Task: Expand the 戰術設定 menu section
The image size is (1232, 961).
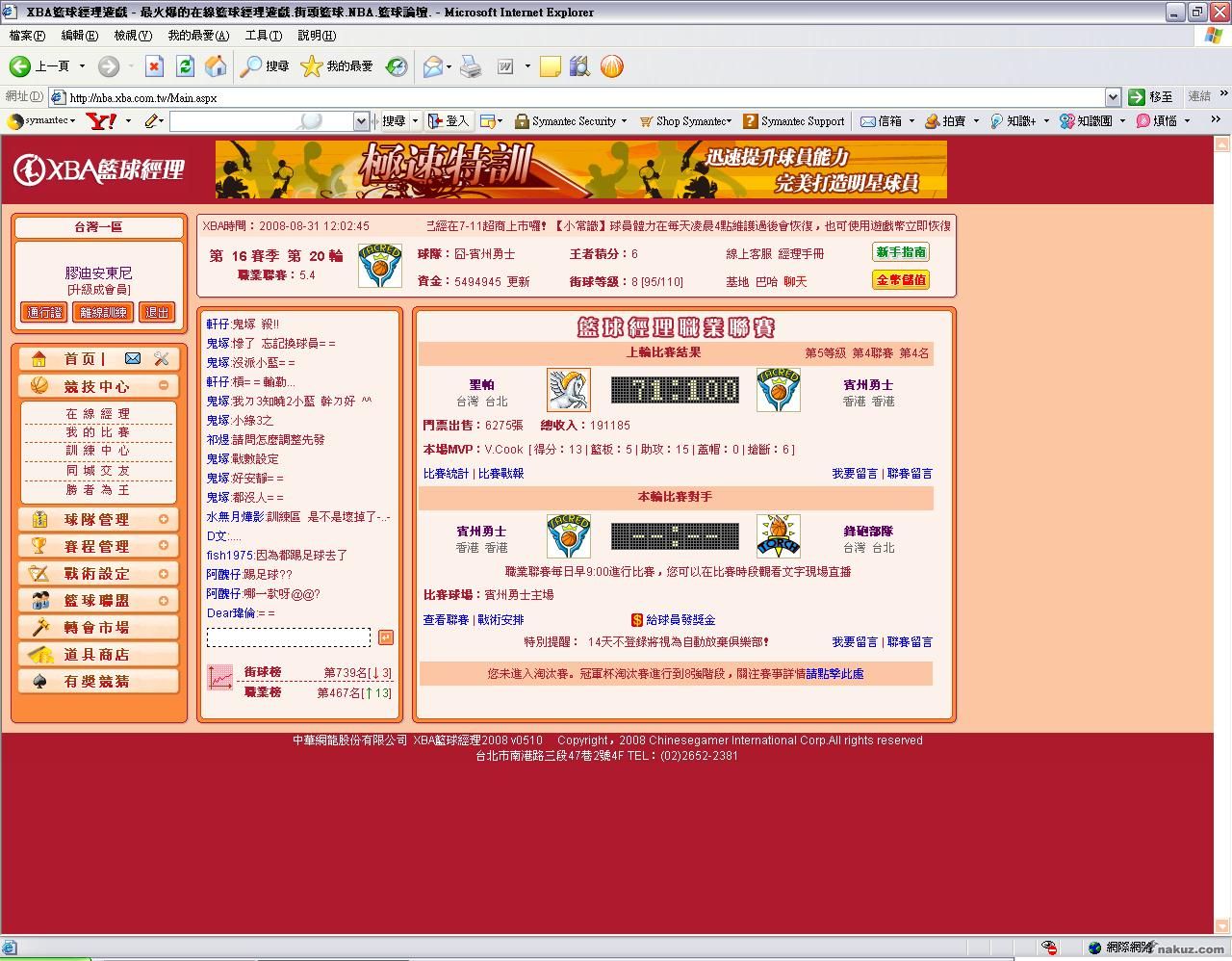Action: pos(164,573)
